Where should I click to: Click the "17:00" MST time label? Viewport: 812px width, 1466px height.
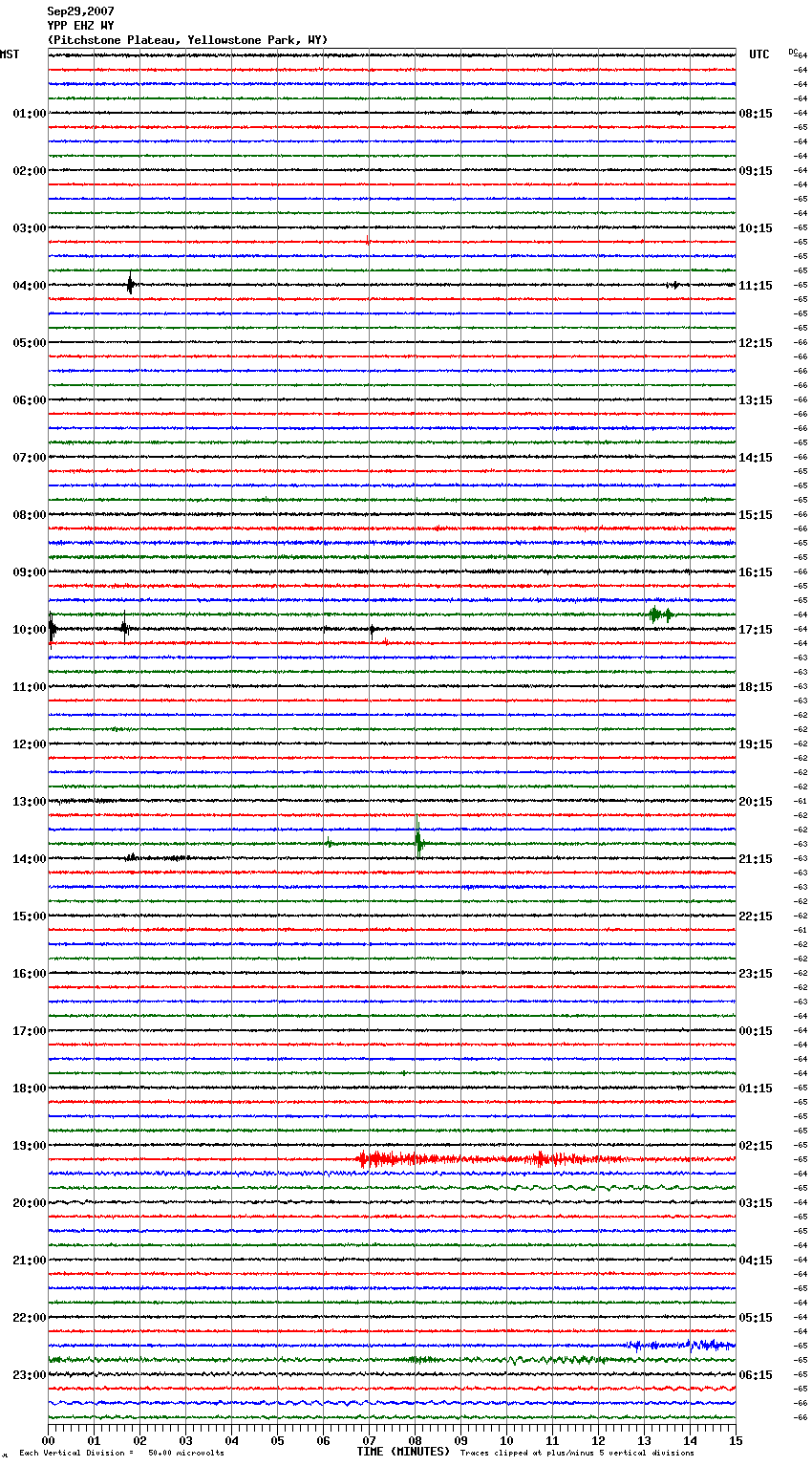30,1031
